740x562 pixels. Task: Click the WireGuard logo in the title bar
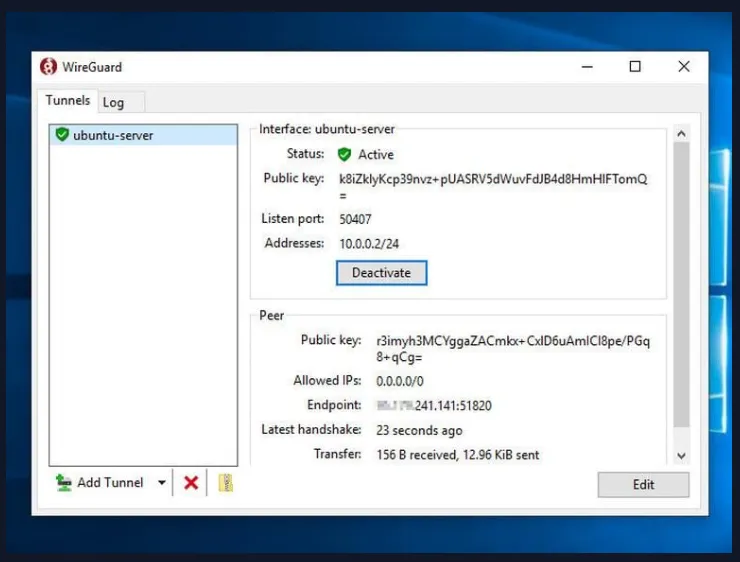(48, 67)
